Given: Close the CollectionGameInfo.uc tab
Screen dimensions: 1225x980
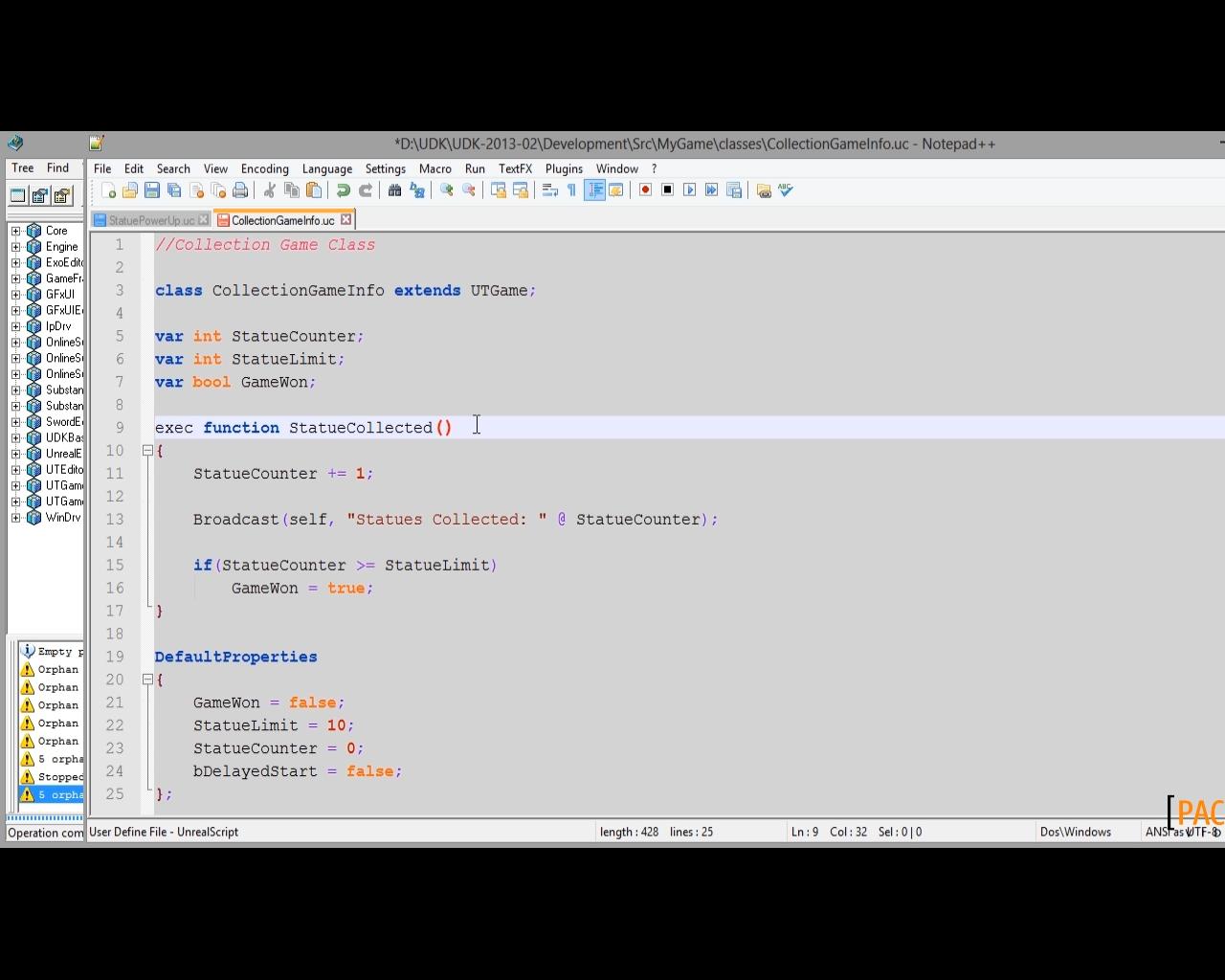Looking at the screenshot, I should (x=346, y=220).
